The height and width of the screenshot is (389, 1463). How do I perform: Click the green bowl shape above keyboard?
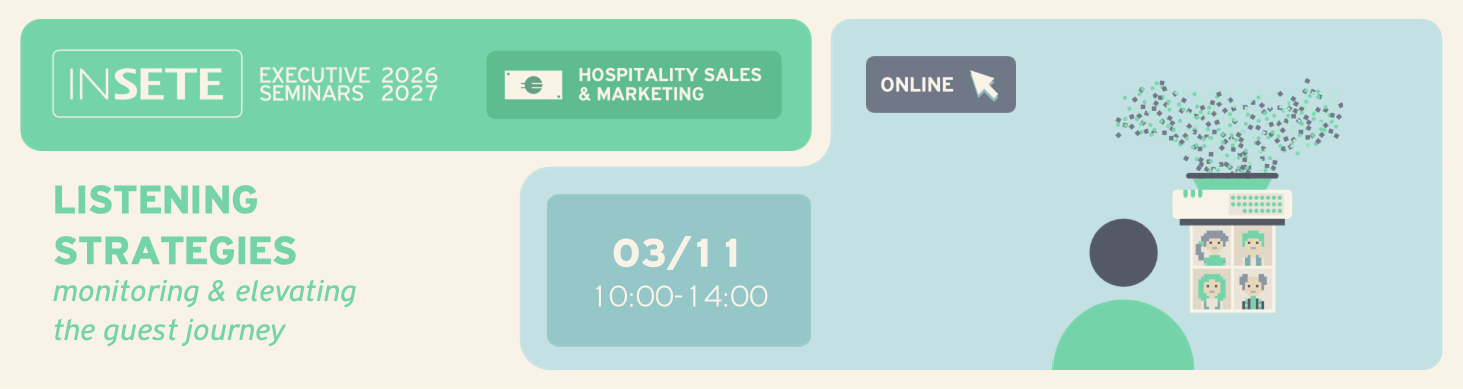coord(1232,181)
